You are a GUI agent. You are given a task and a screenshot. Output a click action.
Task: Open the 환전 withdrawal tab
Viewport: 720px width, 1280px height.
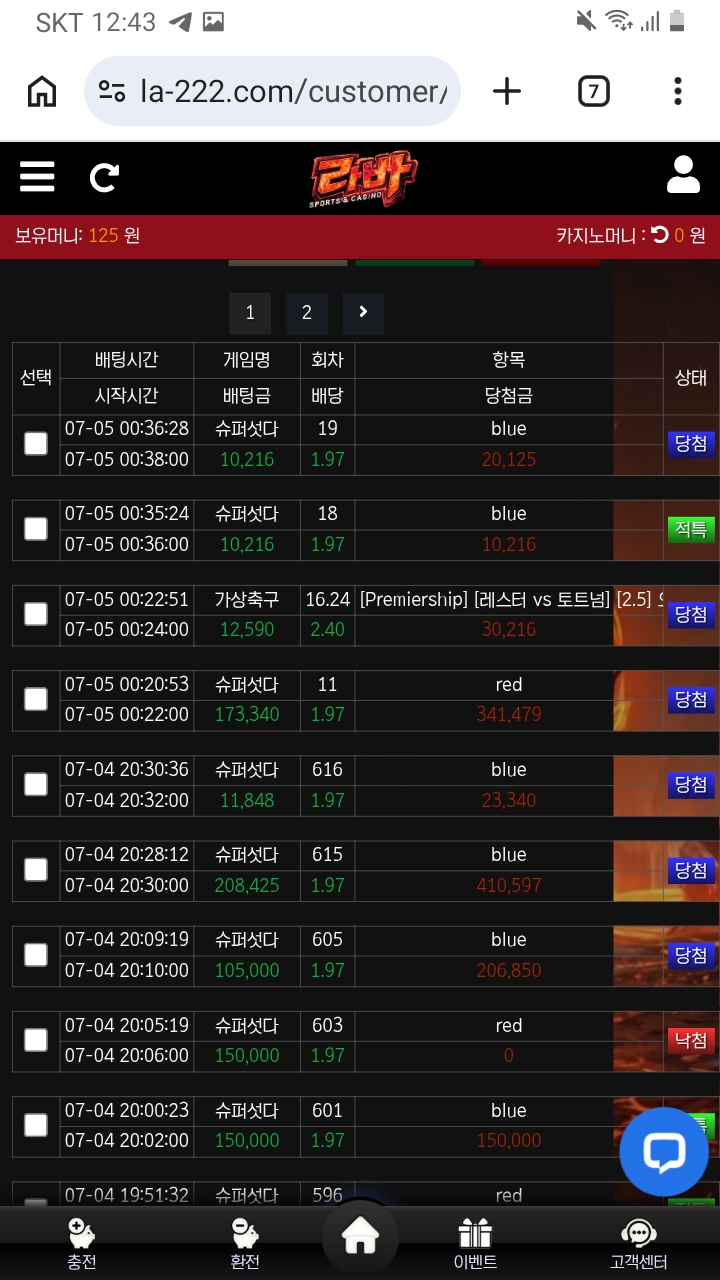coord(245,1243)
